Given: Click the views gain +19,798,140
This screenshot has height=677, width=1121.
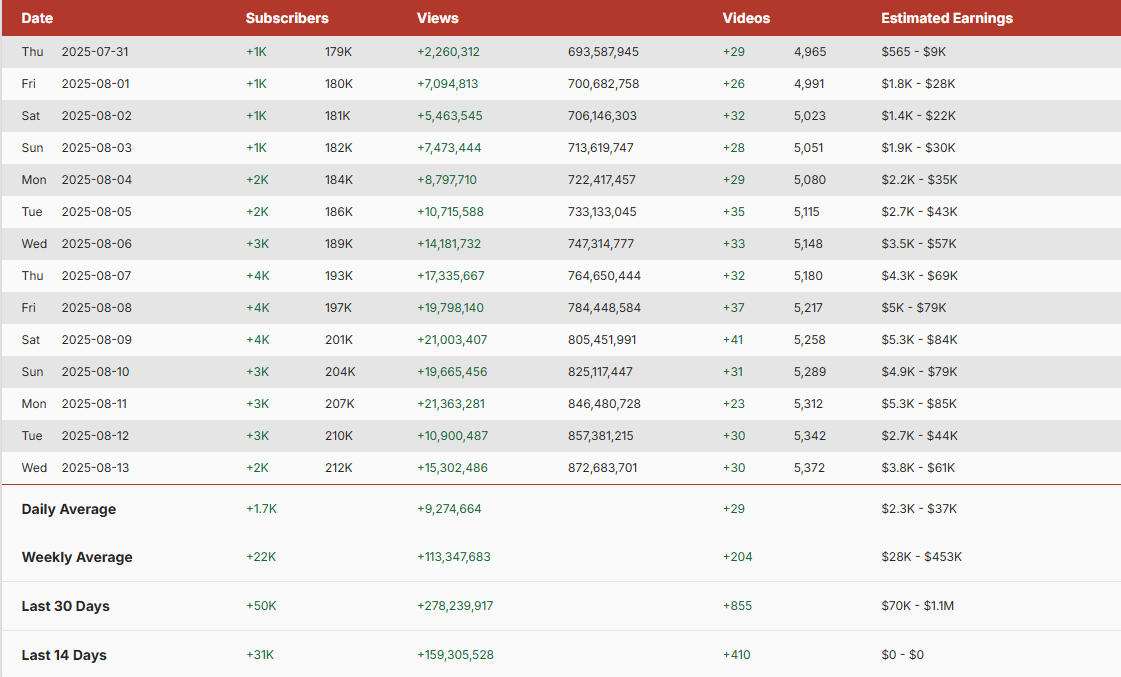Looking at the screenshot, I should pos(450,307).
